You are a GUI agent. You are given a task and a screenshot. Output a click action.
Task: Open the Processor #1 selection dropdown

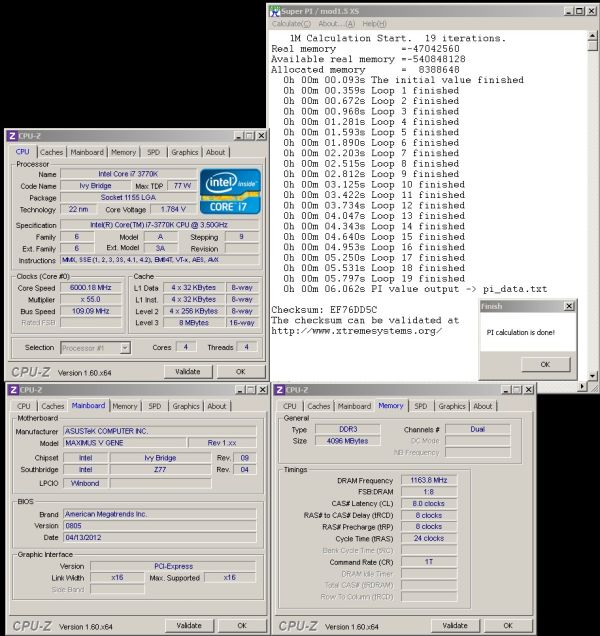tap(125, 348)
